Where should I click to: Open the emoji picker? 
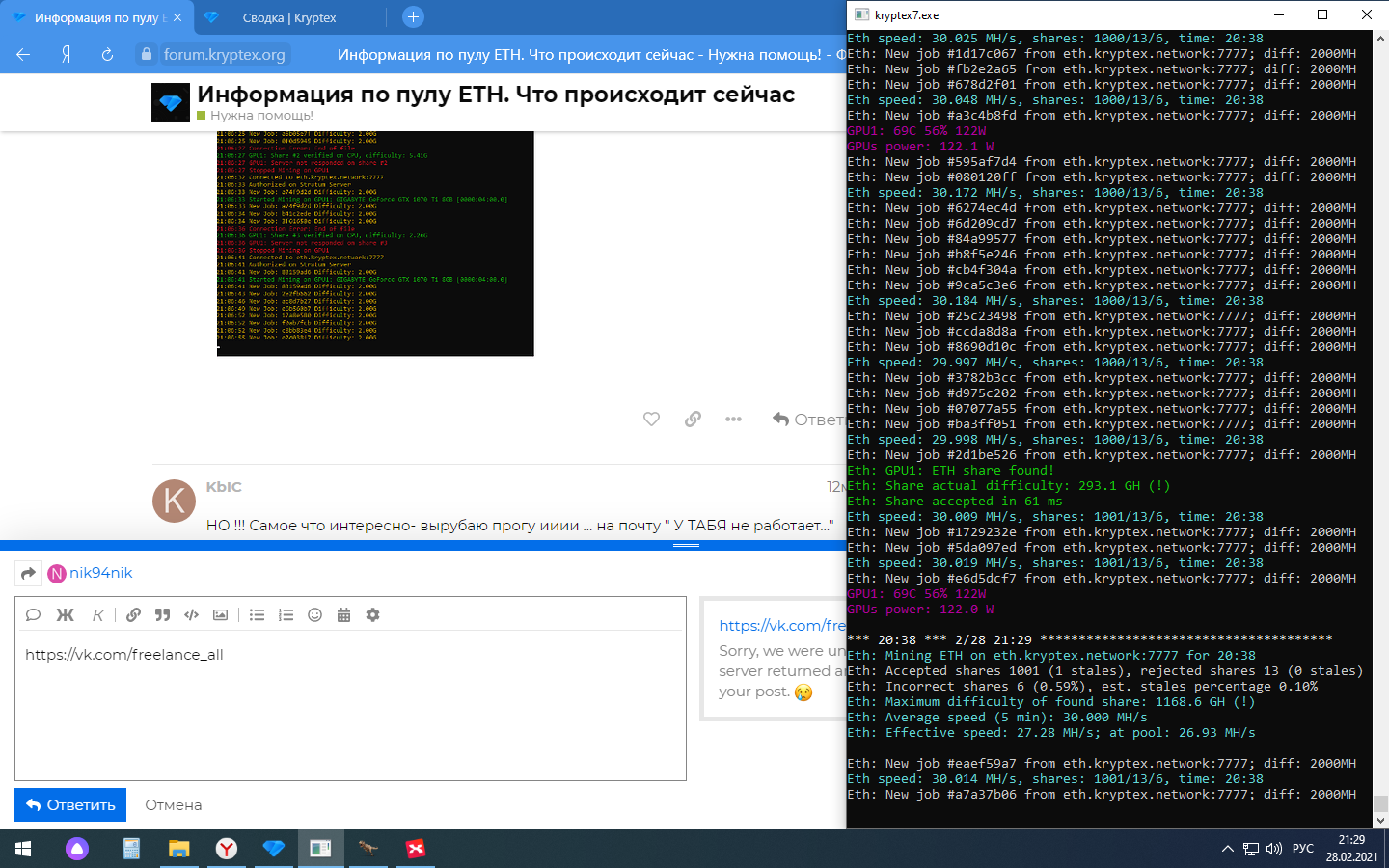(x=314, y=615)
